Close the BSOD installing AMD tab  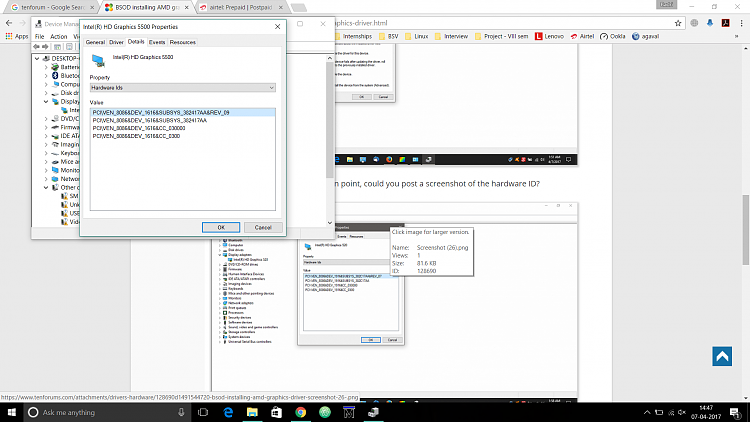pos(187,8)
